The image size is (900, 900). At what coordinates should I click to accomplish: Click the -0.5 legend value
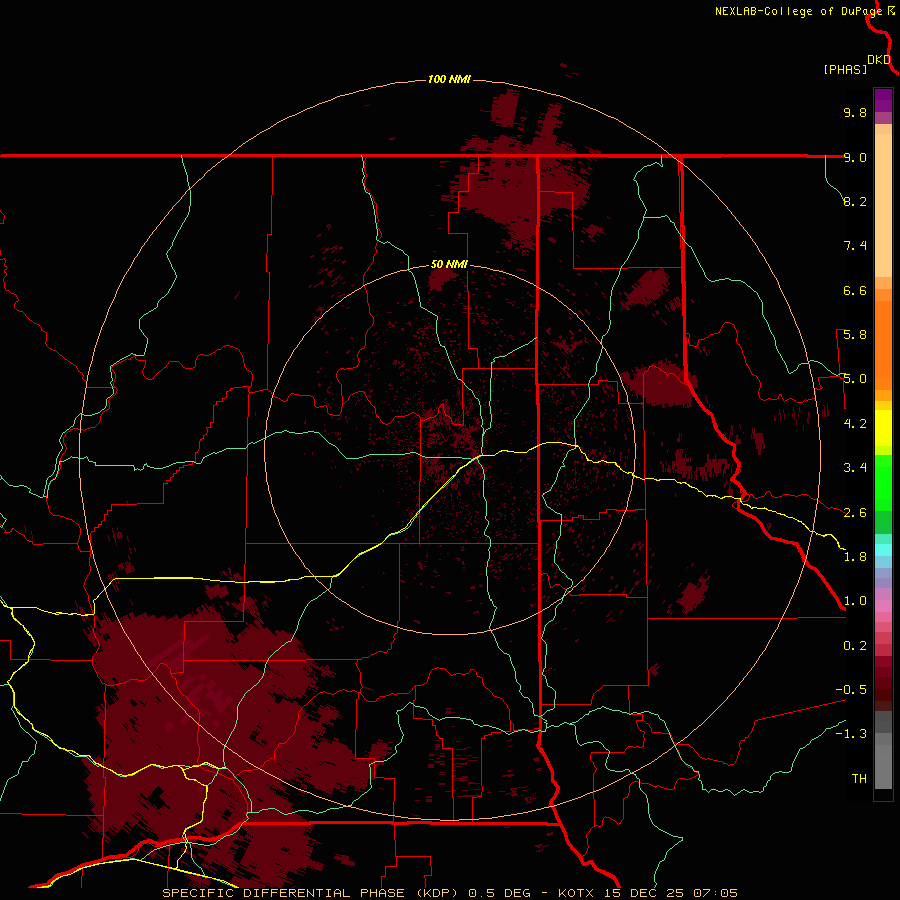tap(851, 690)
